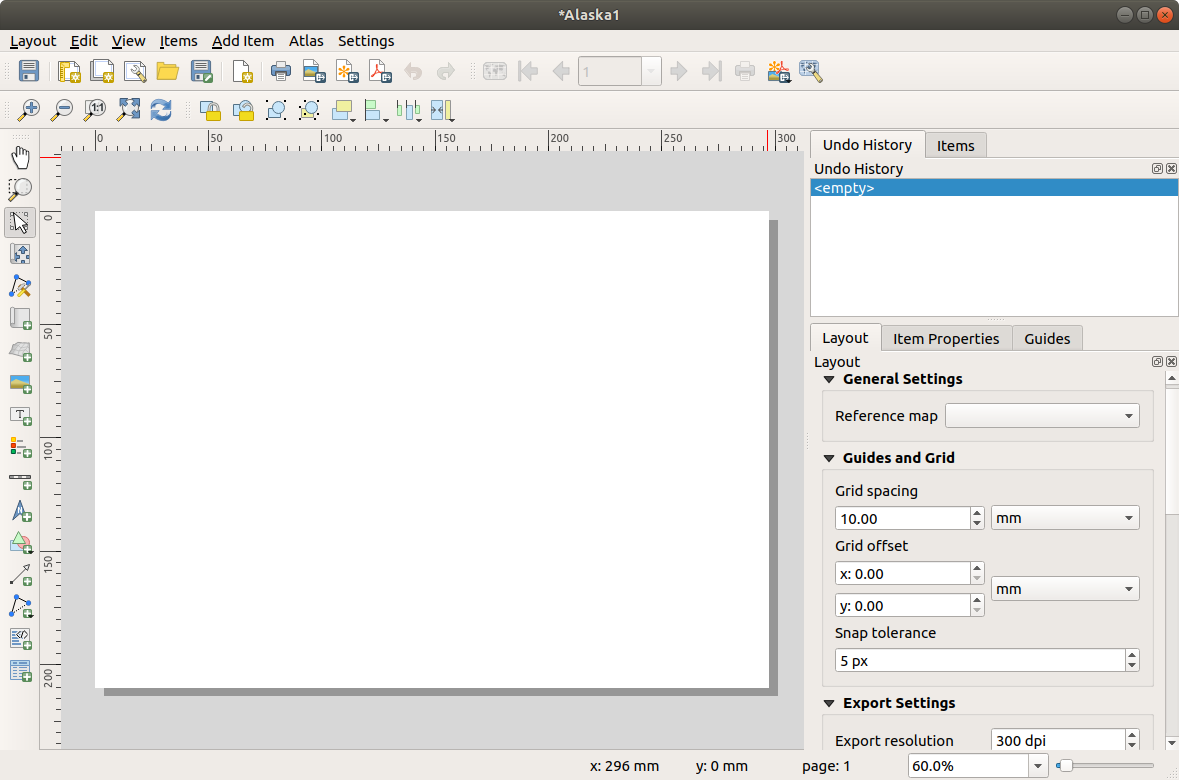Pick the Add North Arrow tool
1179x780 pixels.
click(x=20, y=511)
